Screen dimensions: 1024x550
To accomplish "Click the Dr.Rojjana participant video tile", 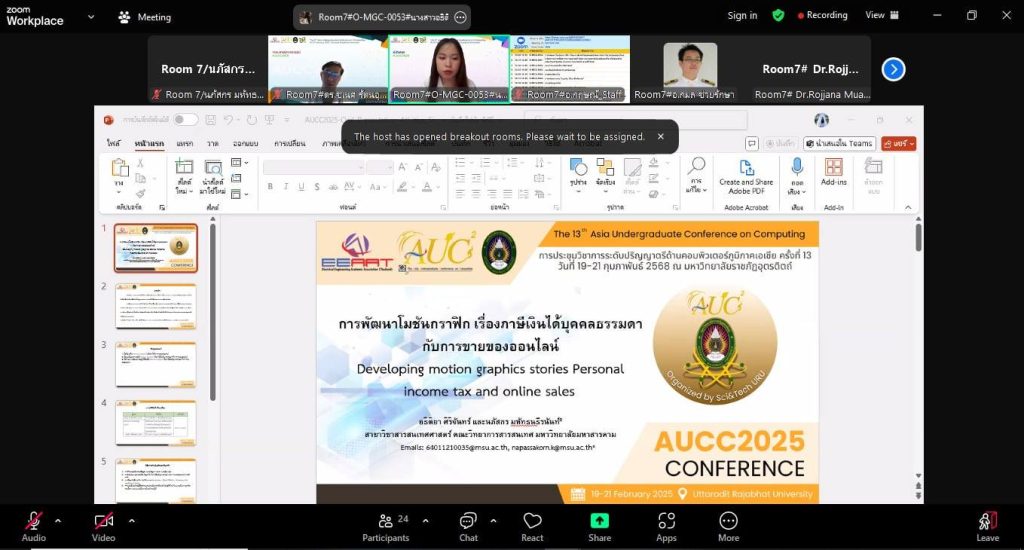I will [810, 69].
